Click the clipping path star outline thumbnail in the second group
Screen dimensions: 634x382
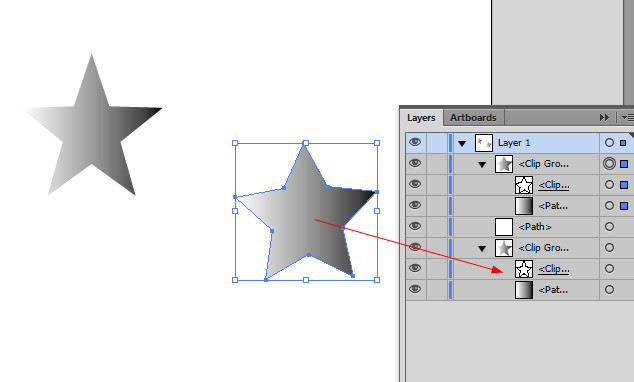click(524, 269)
